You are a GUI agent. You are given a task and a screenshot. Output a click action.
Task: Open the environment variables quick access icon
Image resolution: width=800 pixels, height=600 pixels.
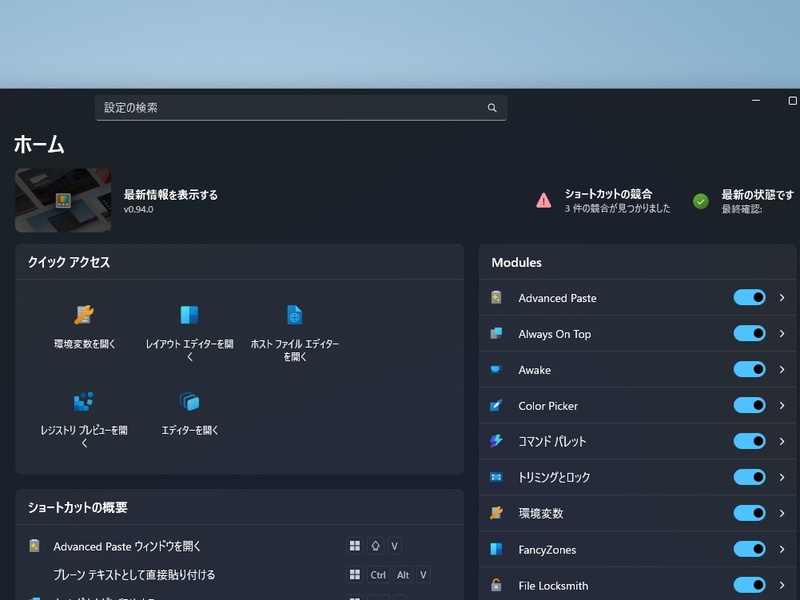(x=84, y=315)
